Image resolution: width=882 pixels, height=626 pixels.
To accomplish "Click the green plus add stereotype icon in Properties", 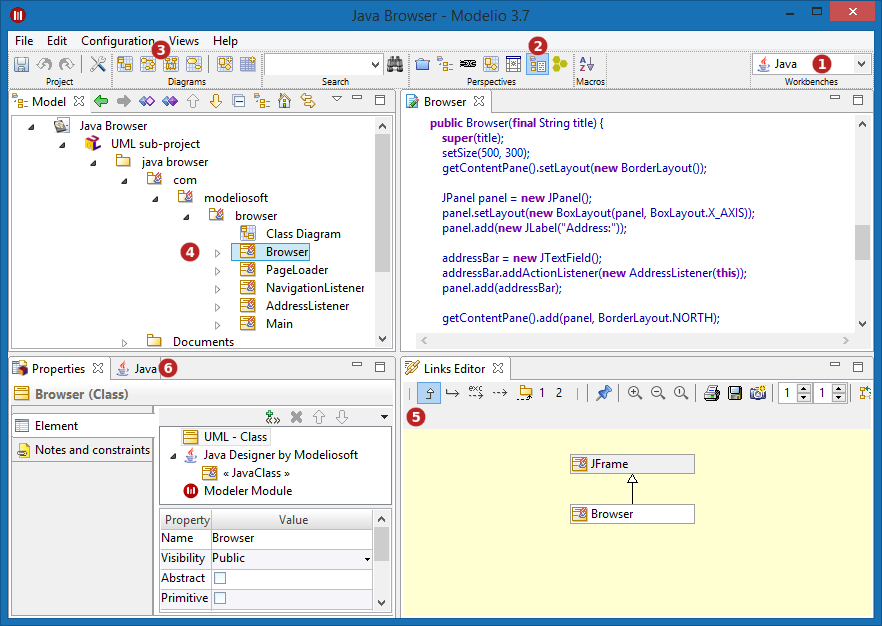I will [273, 417].
